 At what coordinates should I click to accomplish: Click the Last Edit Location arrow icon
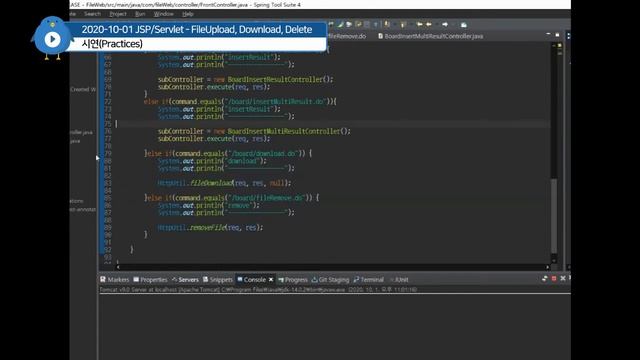point(419,24)
